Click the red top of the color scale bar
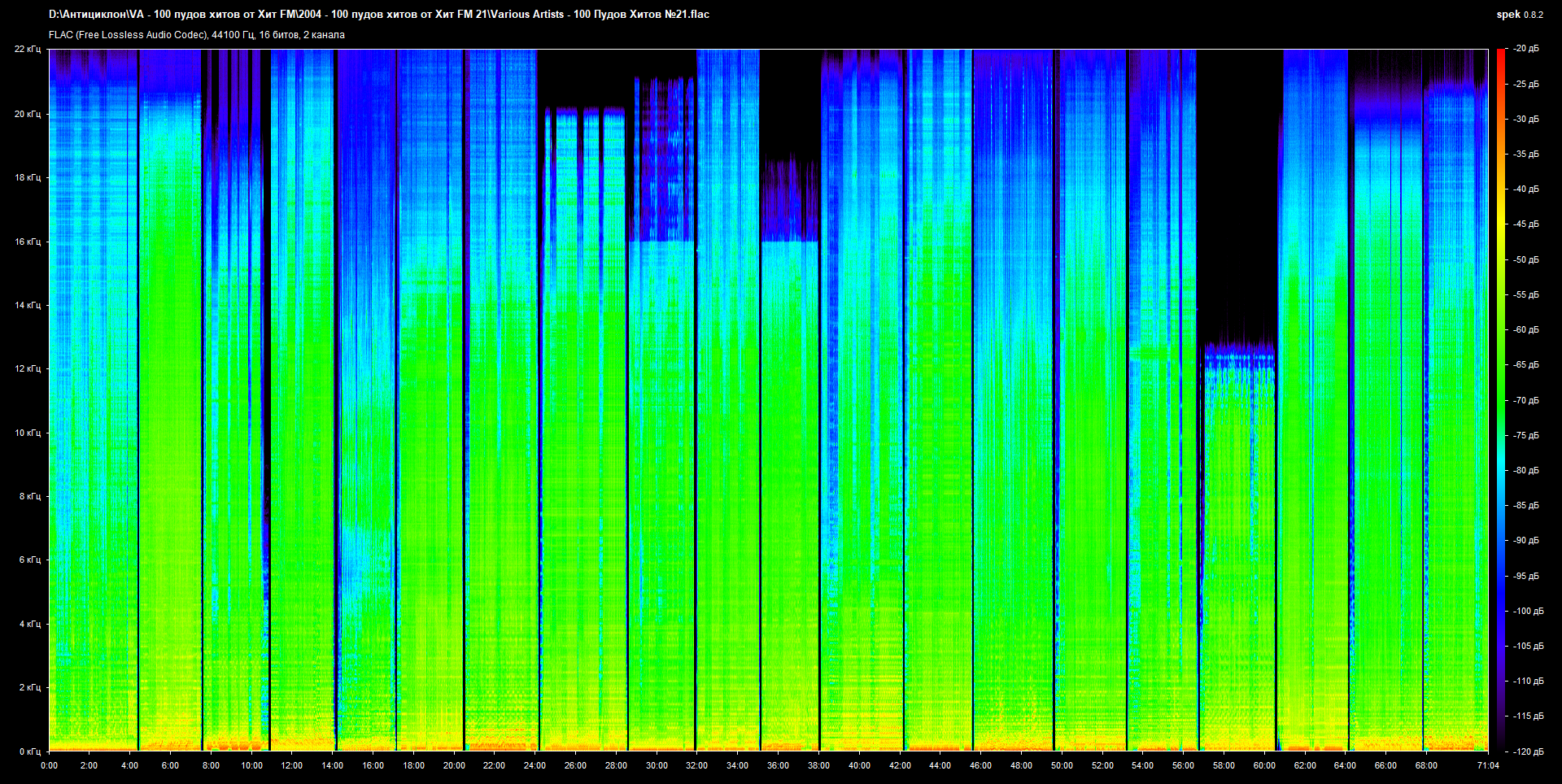Viewport: 1562px width, 784px height. (1500, 53)
